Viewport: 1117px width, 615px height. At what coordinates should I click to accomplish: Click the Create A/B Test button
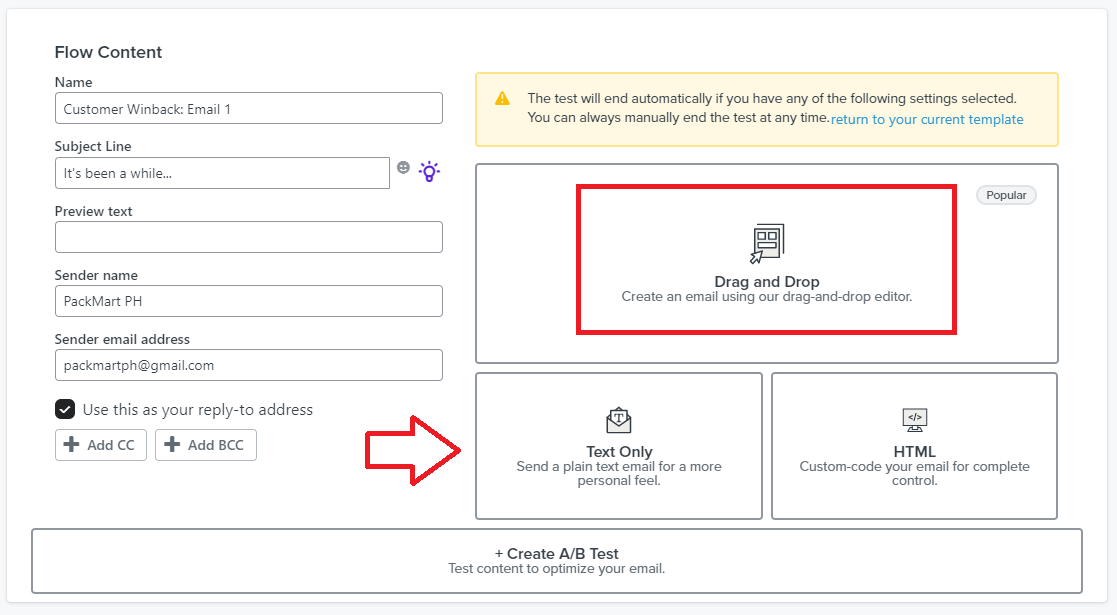click(x=556, y=560)
